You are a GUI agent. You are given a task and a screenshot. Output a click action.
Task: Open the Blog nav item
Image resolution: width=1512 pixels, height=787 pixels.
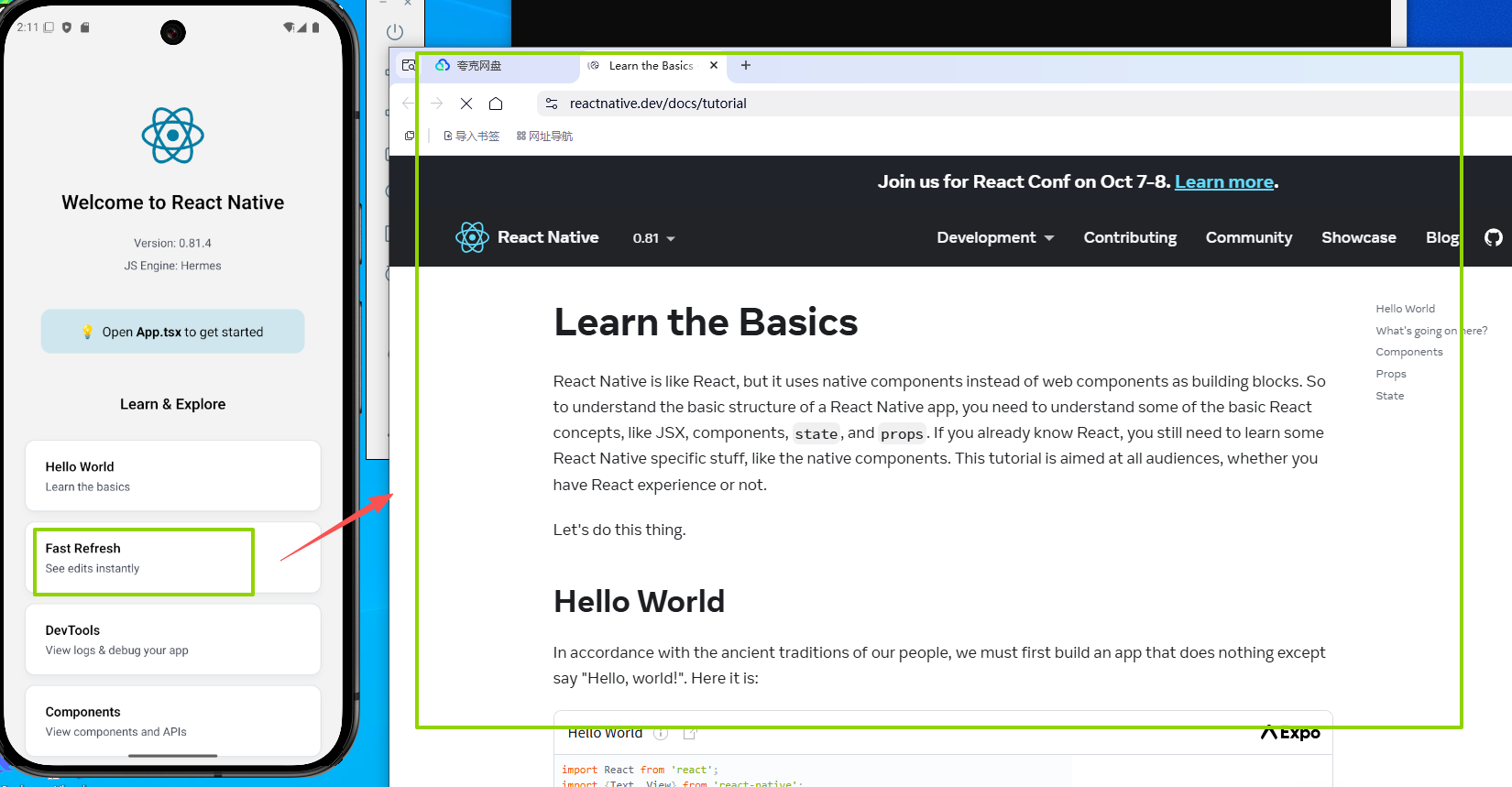pyautogui.click(x=1442, y=237)
